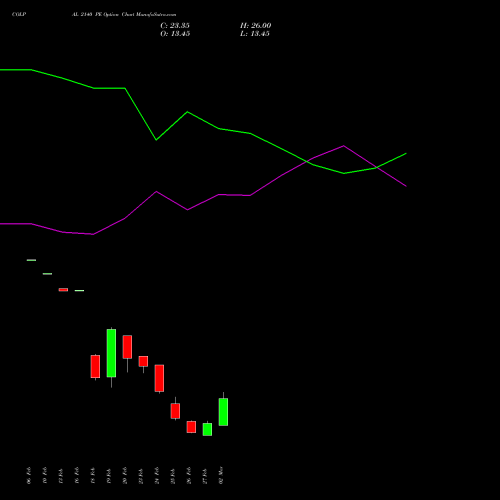Select the green dash mark above 16 Feb

point(79,291)
